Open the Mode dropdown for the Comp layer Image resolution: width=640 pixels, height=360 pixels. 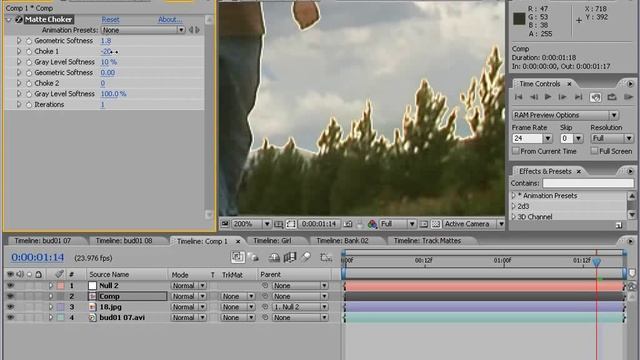(189, 296)
